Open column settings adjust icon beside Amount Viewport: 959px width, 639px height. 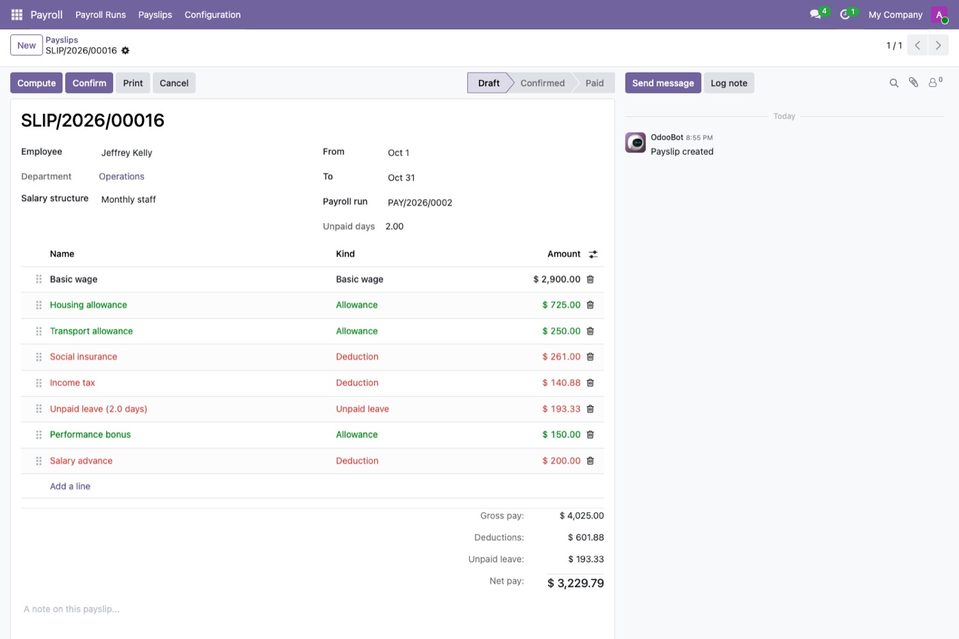(593, 254)
